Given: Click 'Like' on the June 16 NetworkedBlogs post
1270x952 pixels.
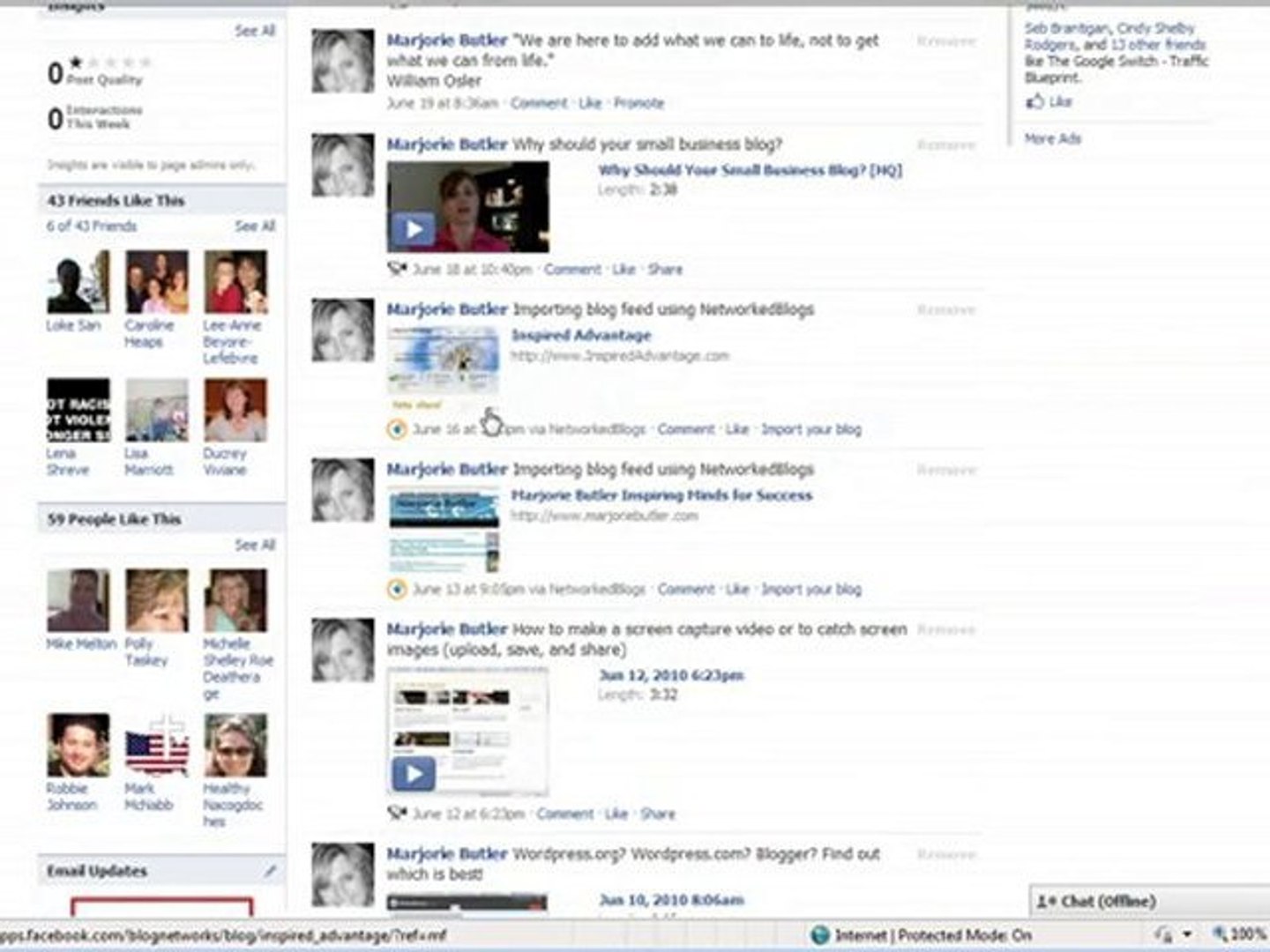Looking at the screenshot, I should click(737, 429).
